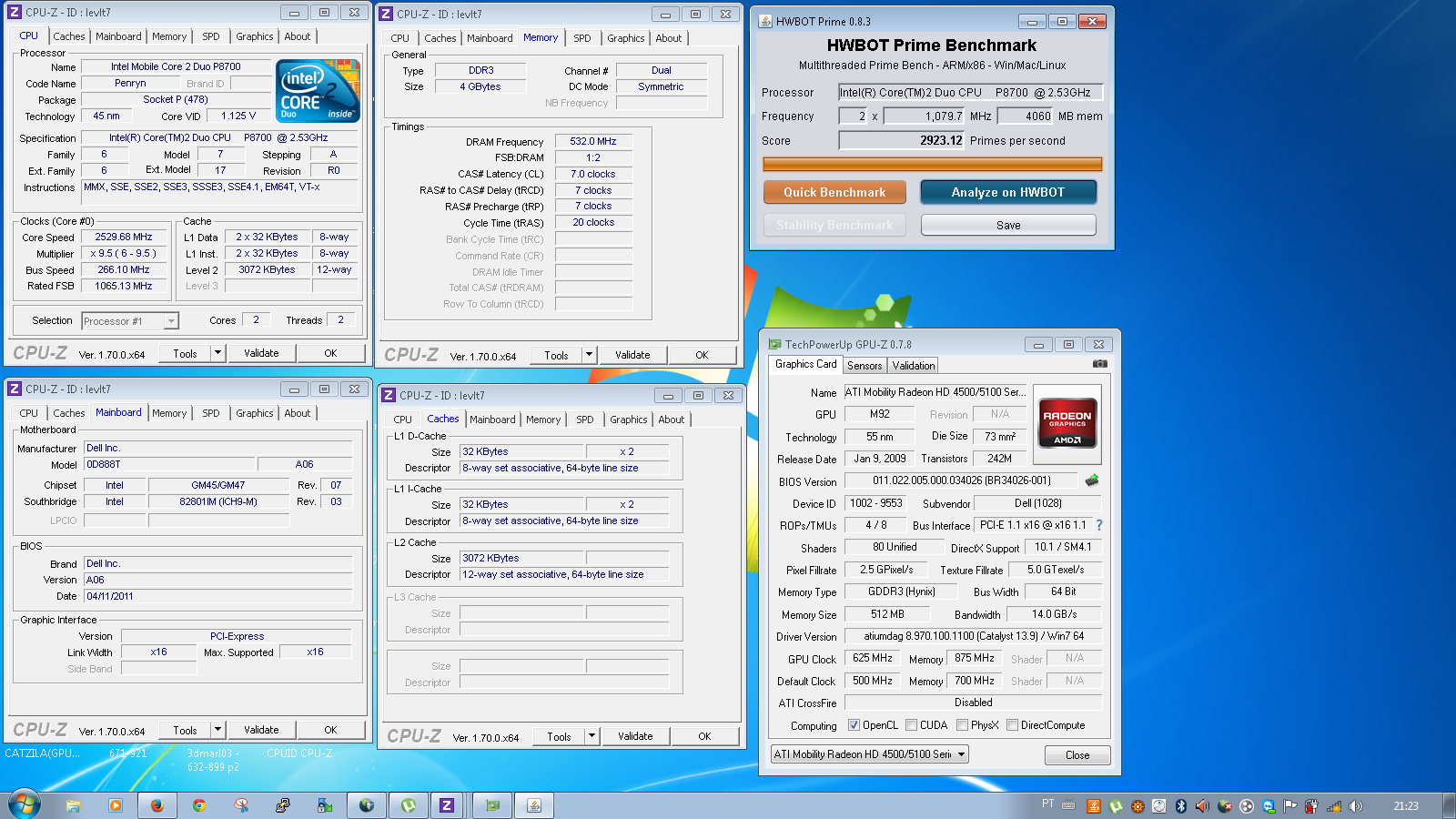Open Caches tab in CPU-Z Mainboard window
The width and height of the screenshot is (1456, 819).
[x=69, y=413]
